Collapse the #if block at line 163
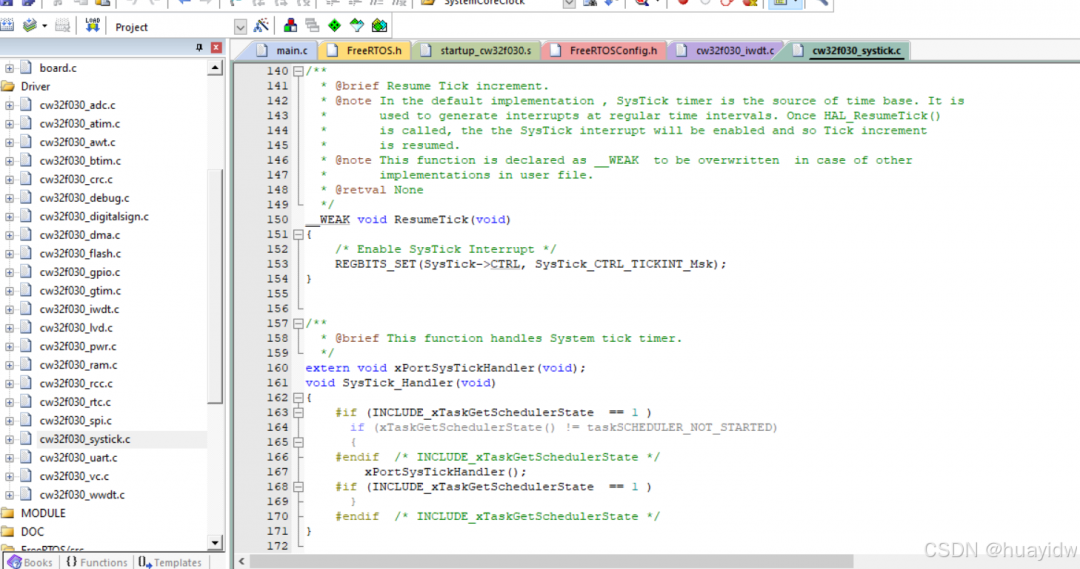Screen dimensions: 1080x569 pyautogui.click(x=298, y=413)
